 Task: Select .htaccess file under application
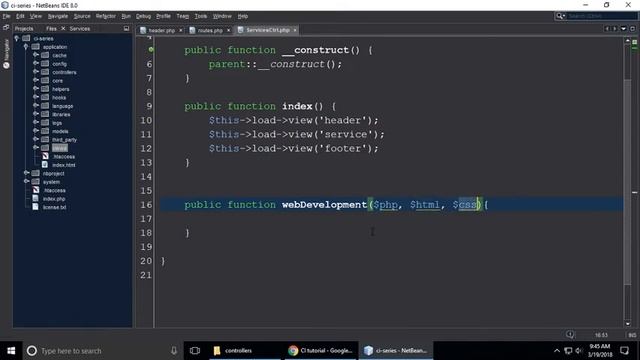(64, 156)
